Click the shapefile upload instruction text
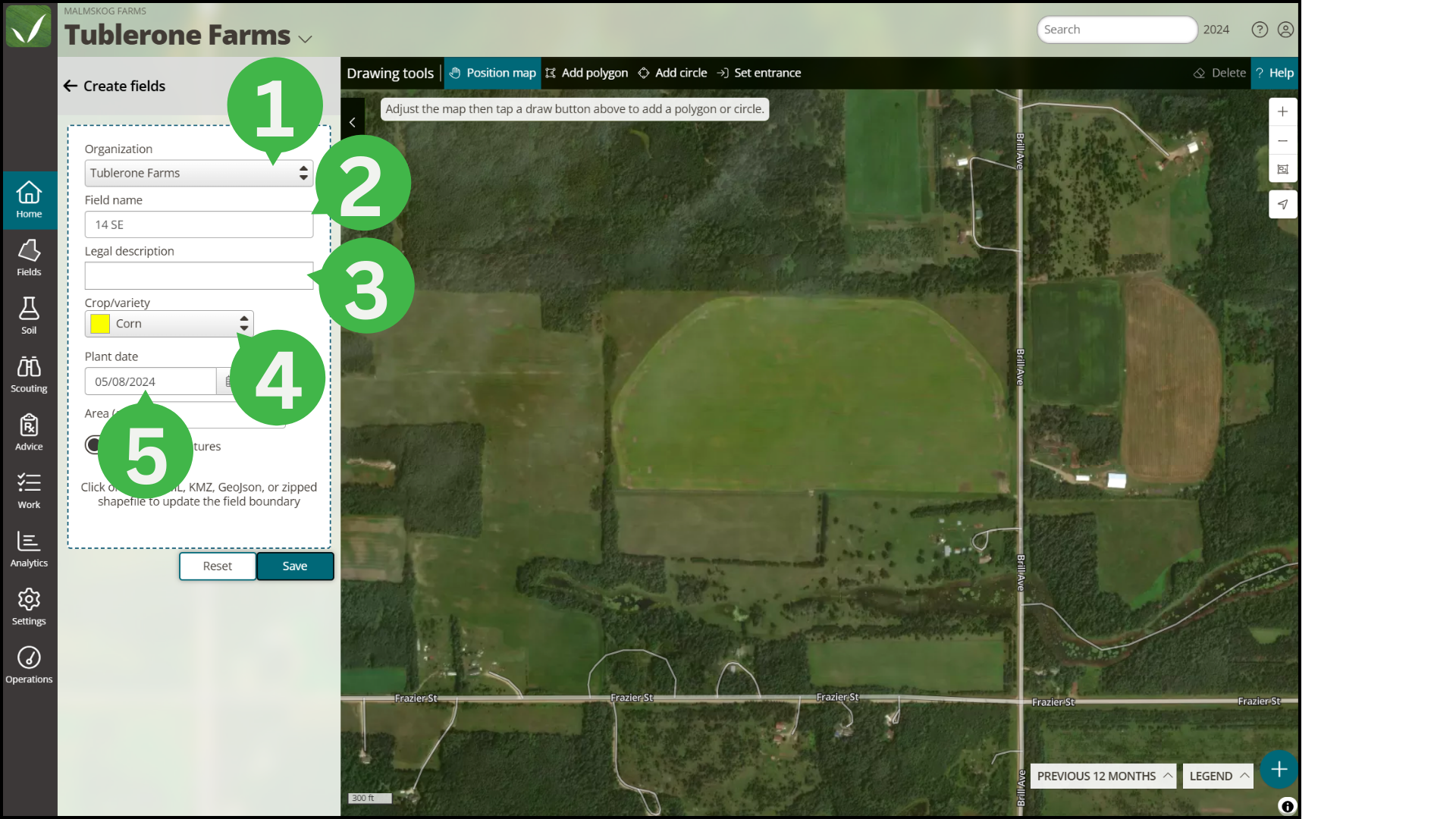1456x819 pixels. tap(199, 494)
